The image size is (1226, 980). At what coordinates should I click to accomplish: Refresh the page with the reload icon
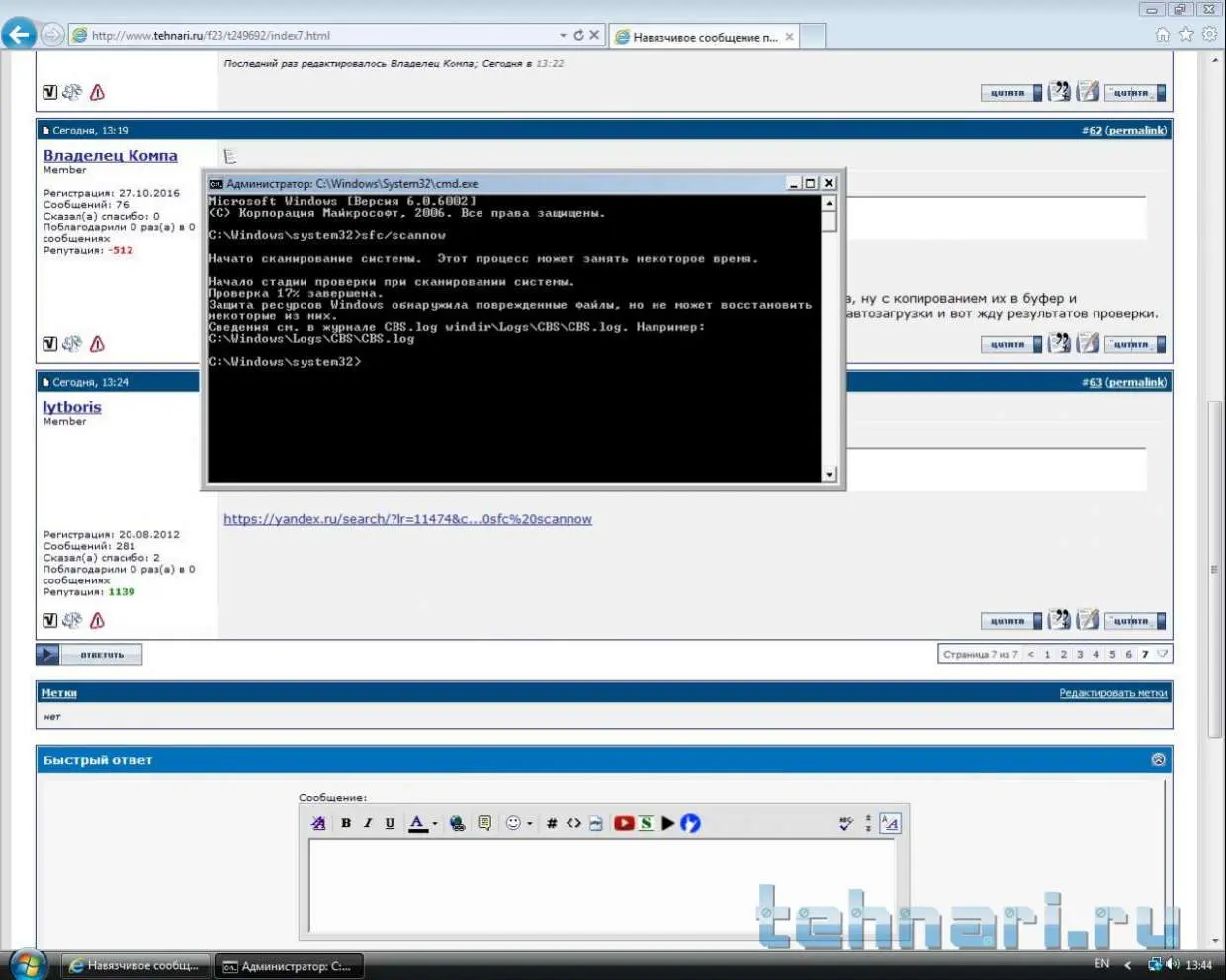tap(578, 35)
